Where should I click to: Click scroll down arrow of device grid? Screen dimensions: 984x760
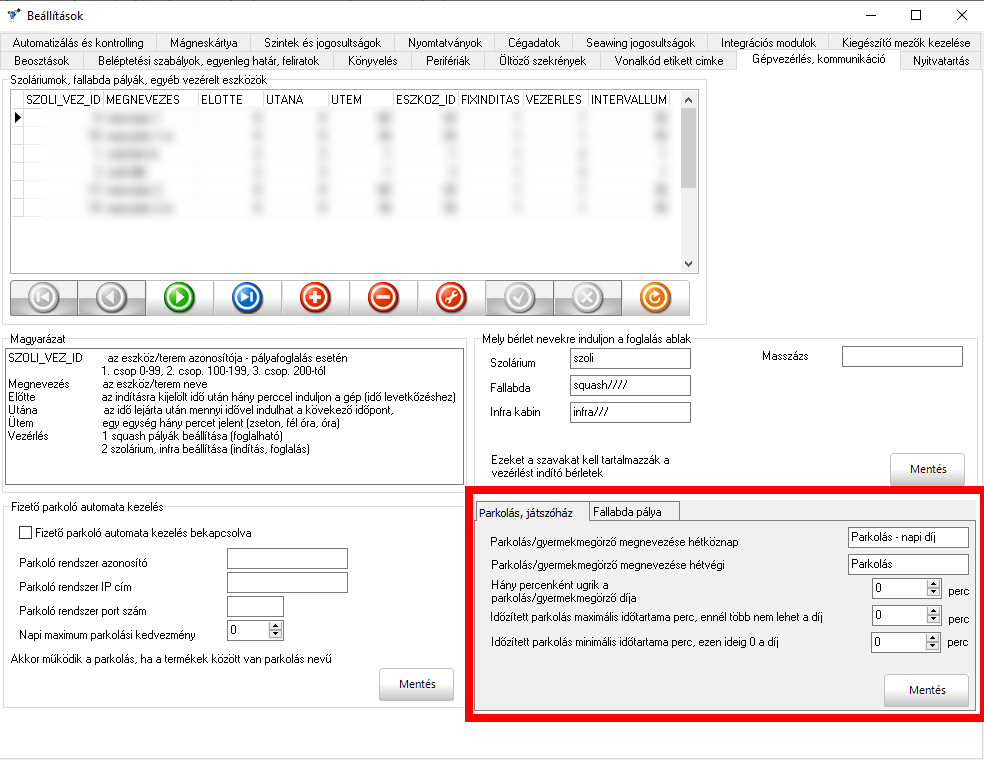688,264
